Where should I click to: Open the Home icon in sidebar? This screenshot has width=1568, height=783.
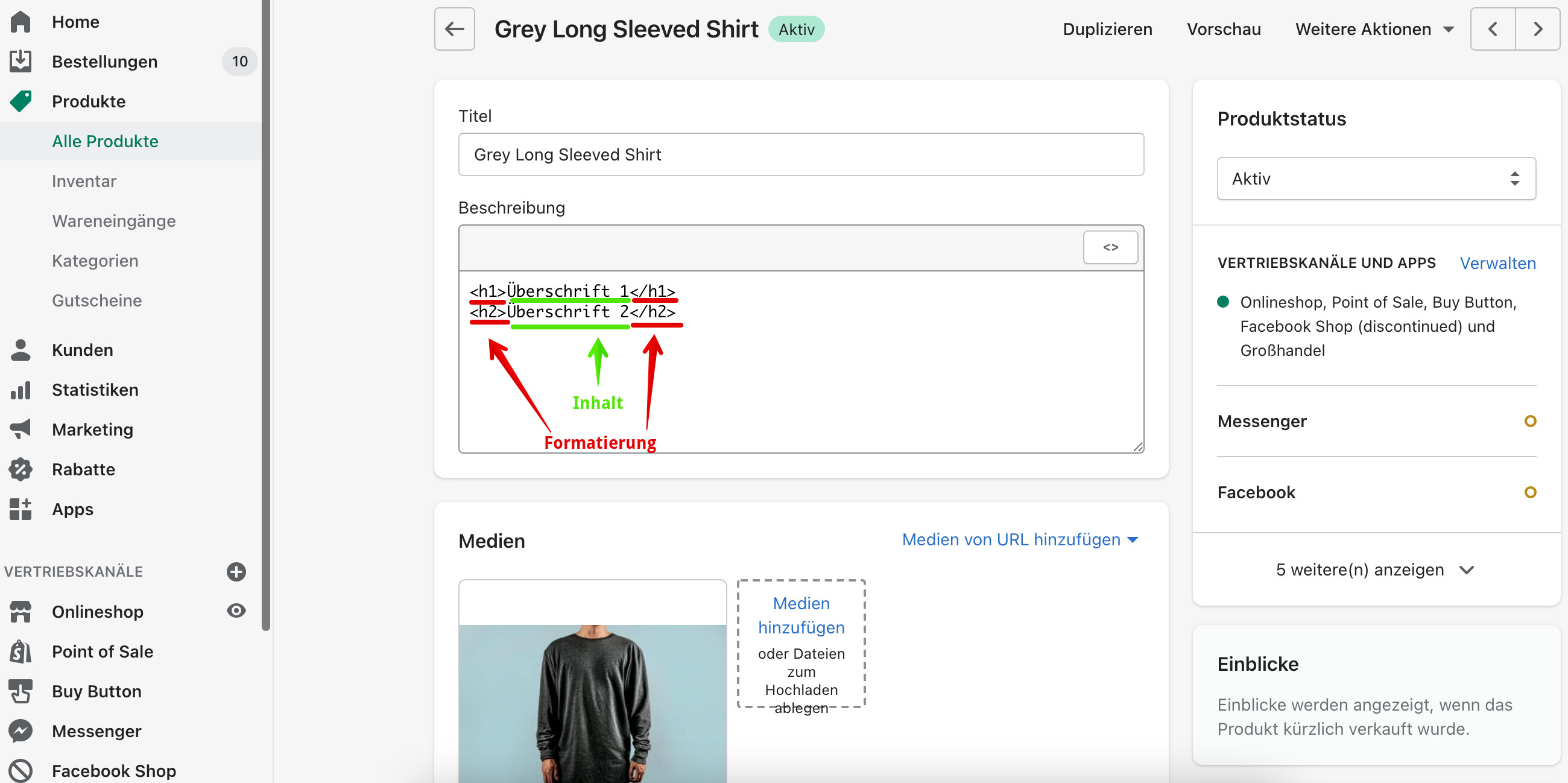click(x=20, y=22)
